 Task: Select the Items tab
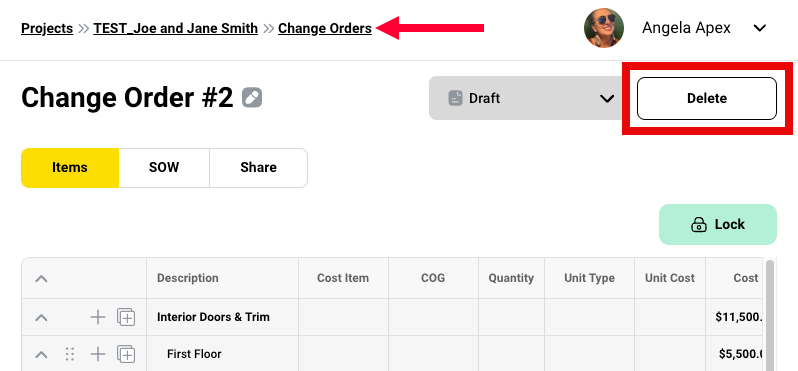(70, 167)
